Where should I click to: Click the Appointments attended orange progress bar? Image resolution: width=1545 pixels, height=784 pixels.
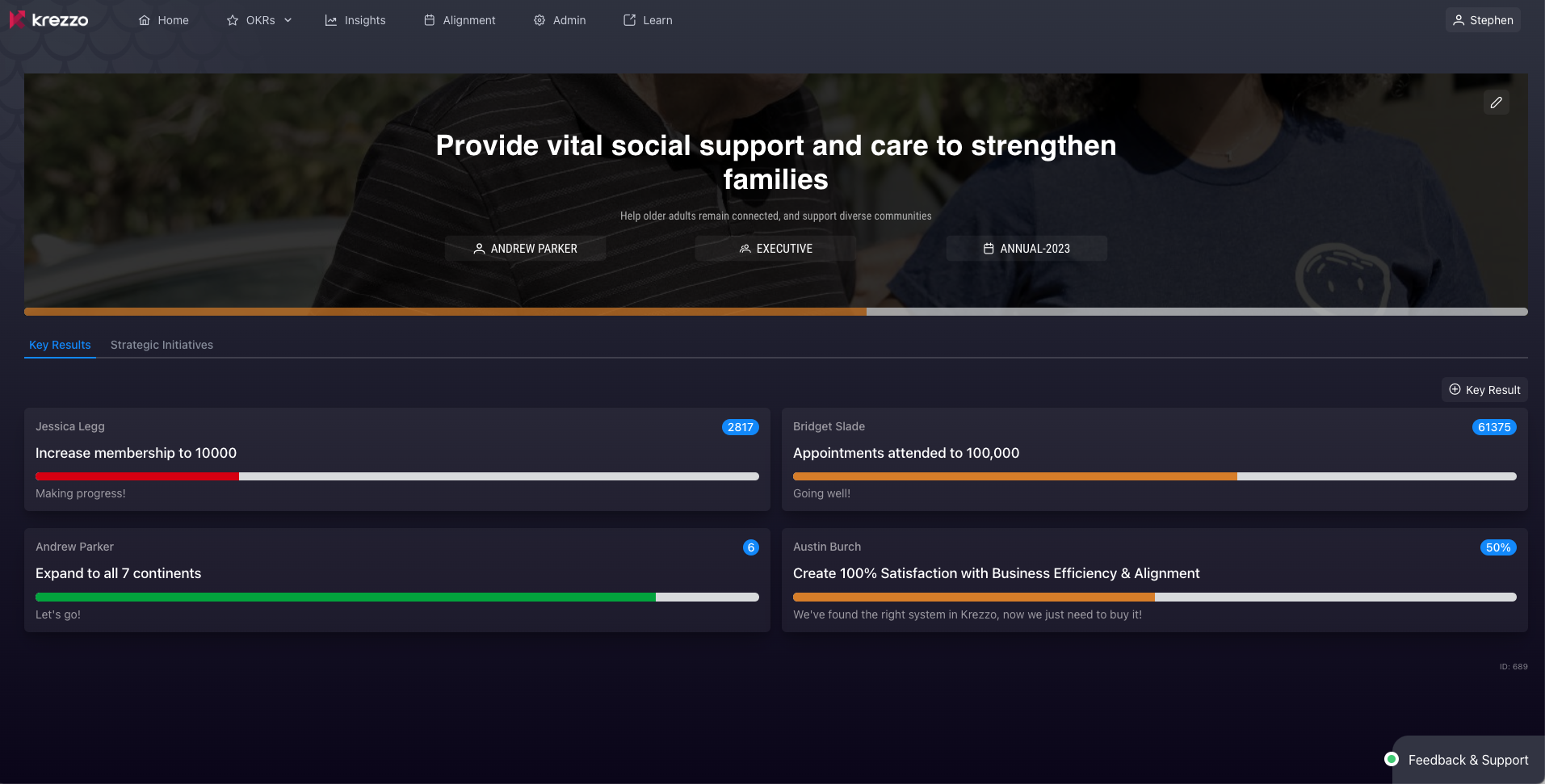(1154, 476)
